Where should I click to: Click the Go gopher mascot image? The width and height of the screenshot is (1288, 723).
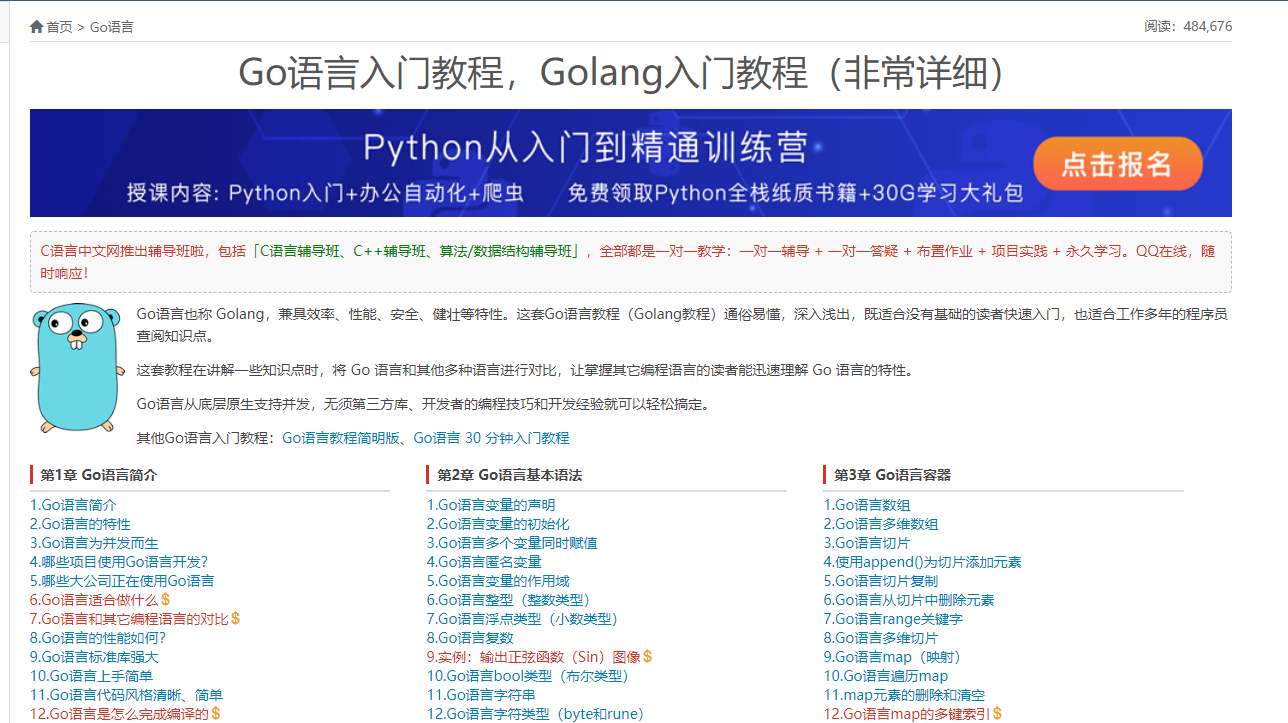coord(76,368)
